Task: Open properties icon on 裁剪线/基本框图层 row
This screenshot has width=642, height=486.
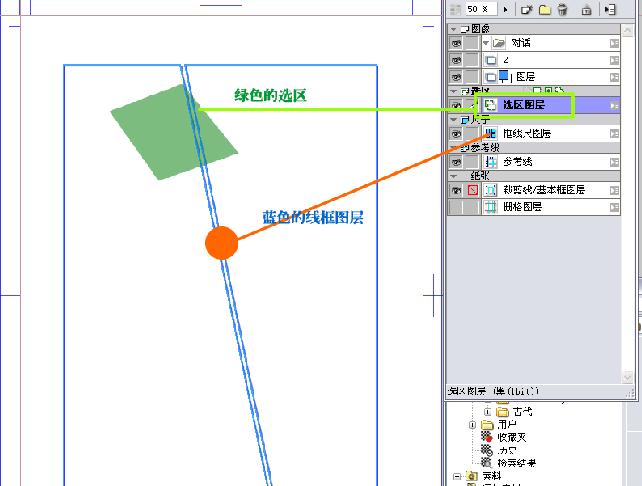Action: tap(614, 190)
